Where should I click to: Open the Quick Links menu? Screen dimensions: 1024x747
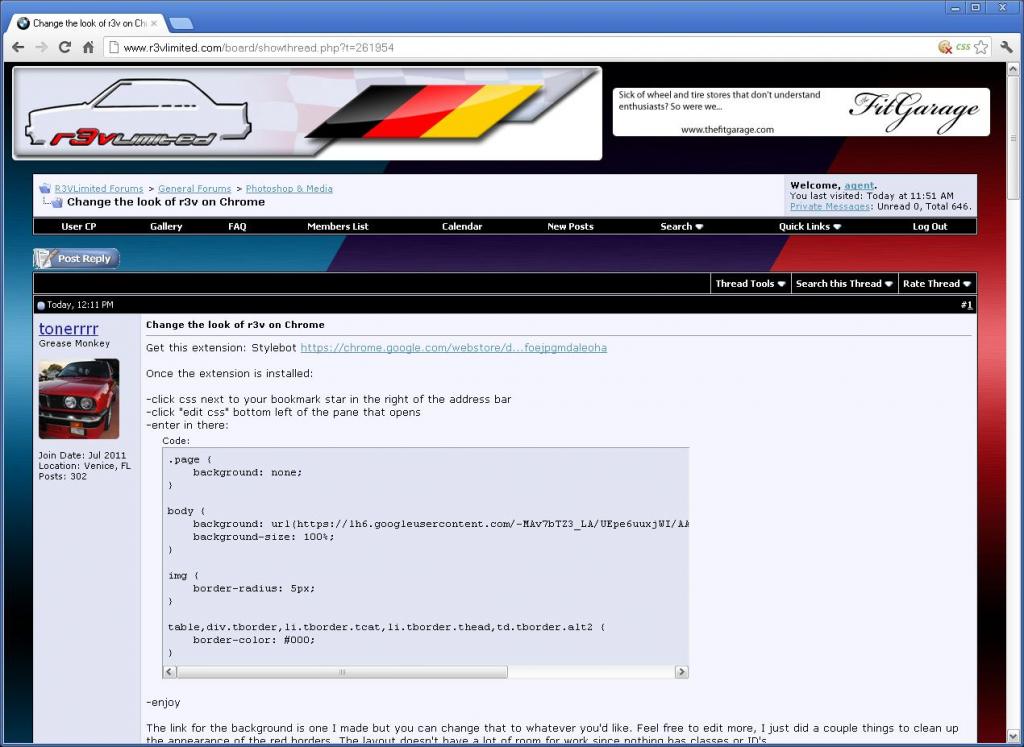click(810, 227)
